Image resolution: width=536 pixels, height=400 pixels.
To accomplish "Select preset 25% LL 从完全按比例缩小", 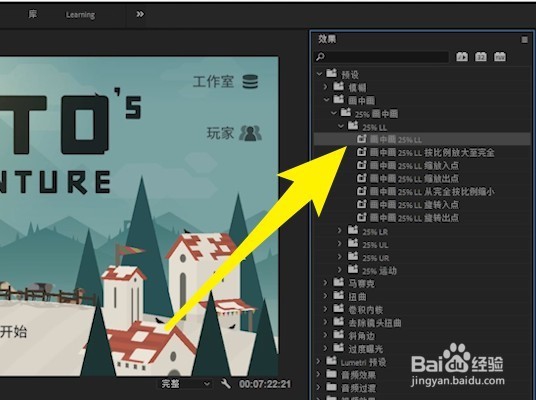I will click(x=432, y=191).
